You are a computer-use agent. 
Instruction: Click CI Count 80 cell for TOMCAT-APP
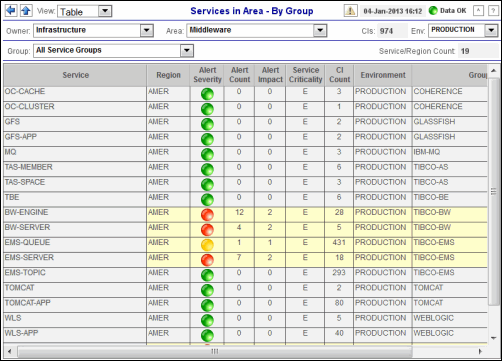339,305
